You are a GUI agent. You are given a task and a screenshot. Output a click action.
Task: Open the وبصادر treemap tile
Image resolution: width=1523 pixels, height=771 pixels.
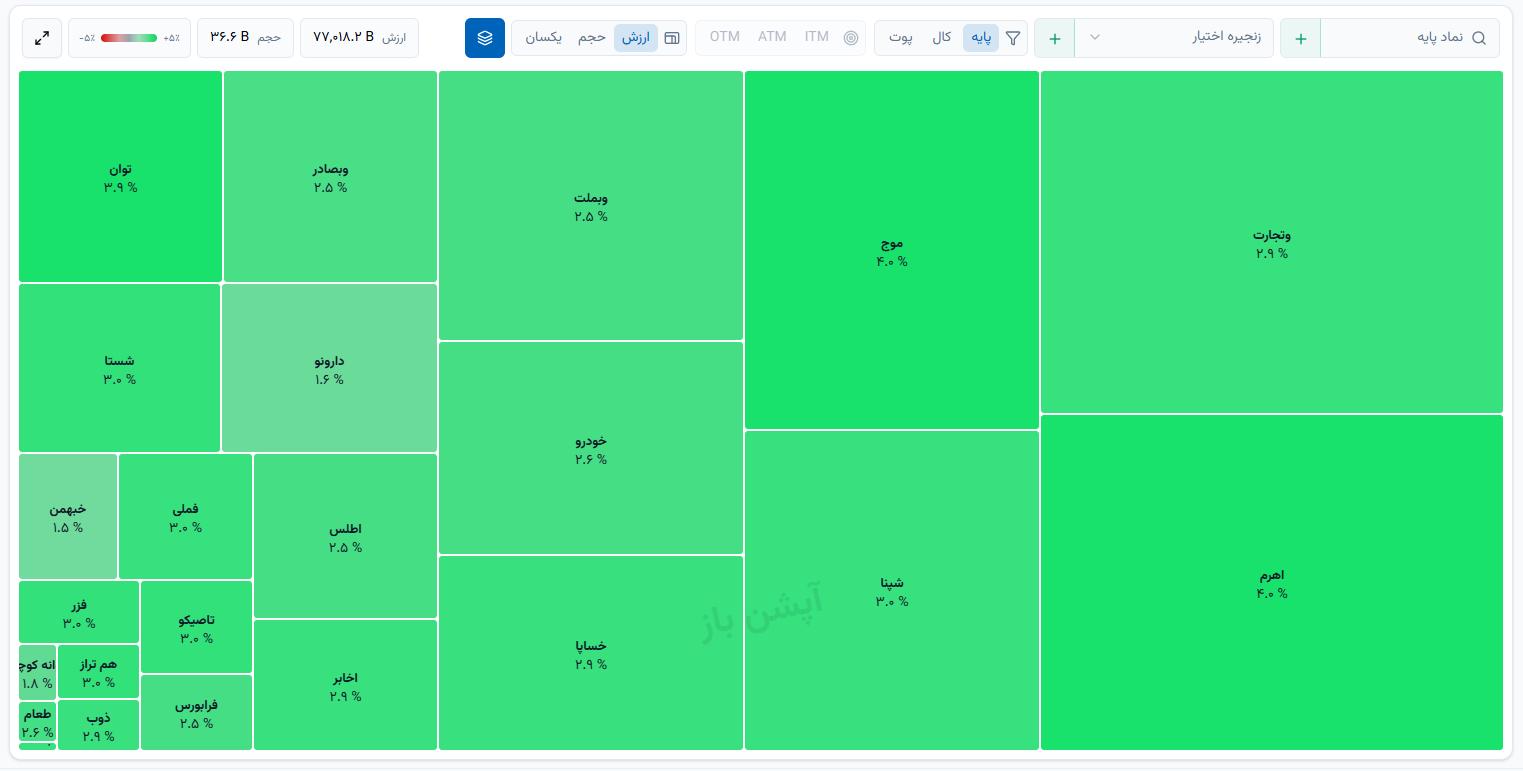[330, 176]
